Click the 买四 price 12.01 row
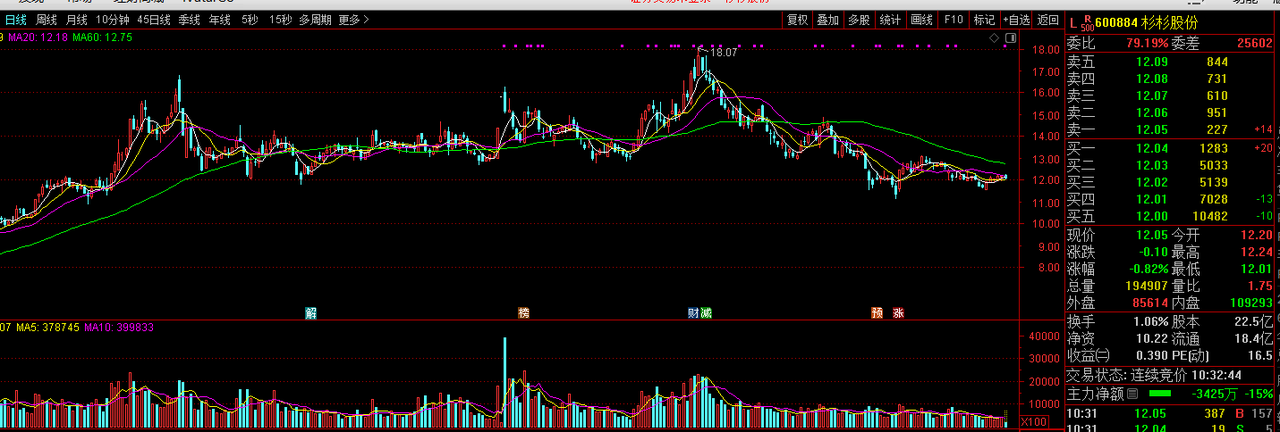This screenshot has height=432, width=1280. tap(1172, 199)
